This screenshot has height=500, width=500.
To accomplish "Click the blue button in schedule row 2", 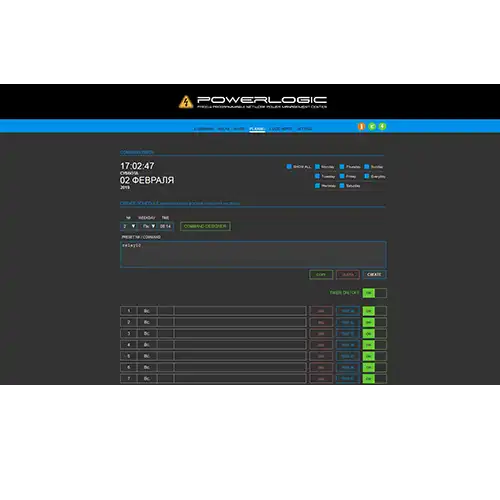I will pos(348,322).
